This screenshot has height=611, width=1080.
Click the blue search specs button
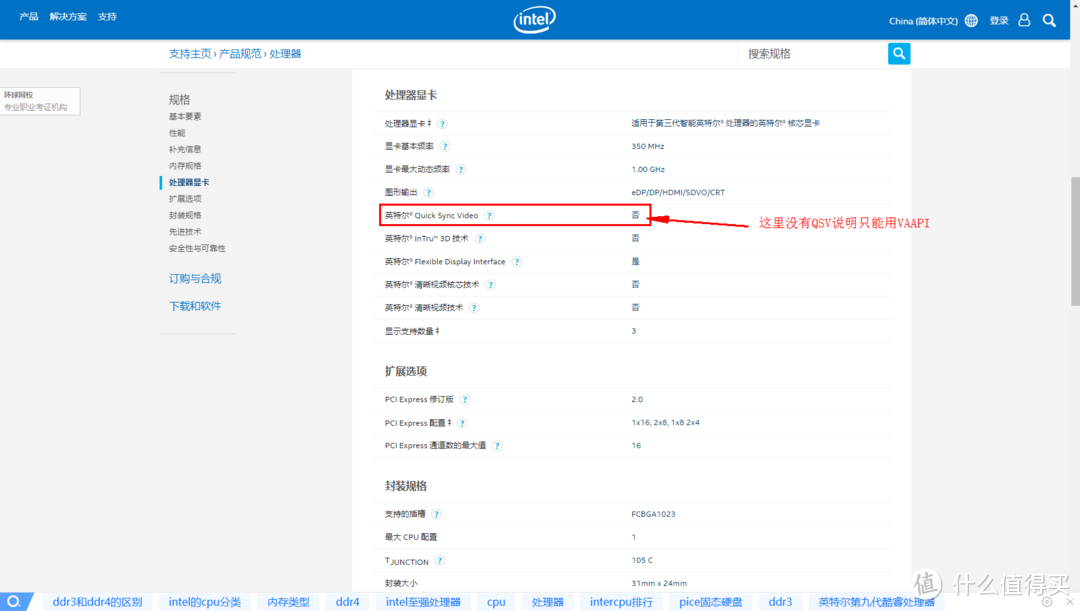(899, 54)
